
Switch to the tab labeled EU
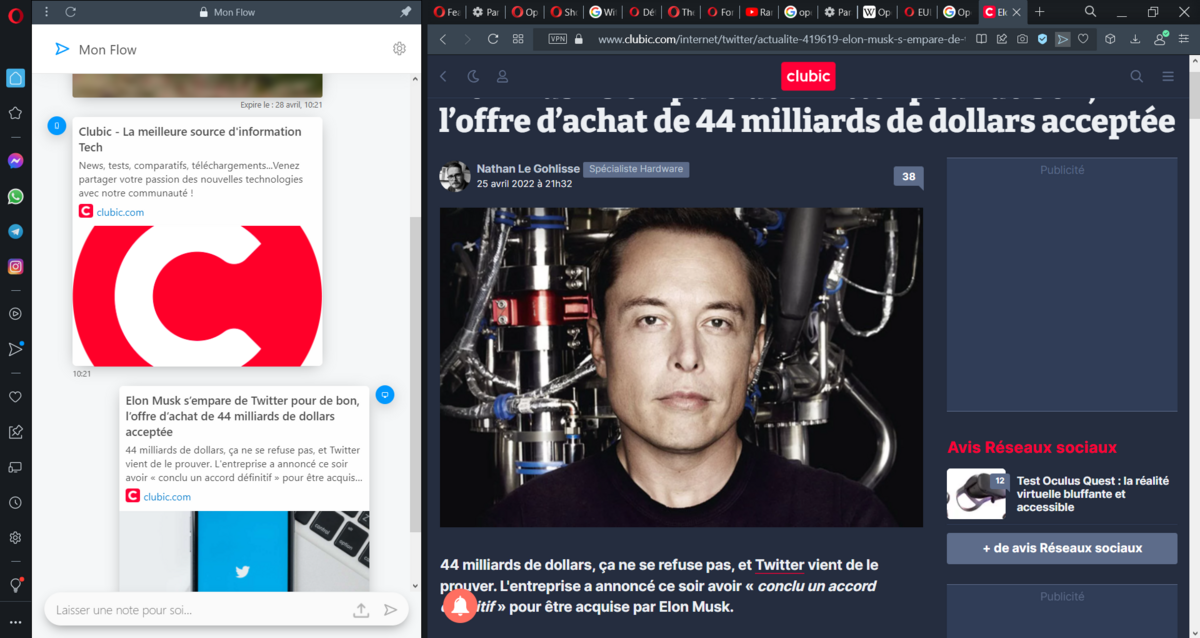point(916,12)
